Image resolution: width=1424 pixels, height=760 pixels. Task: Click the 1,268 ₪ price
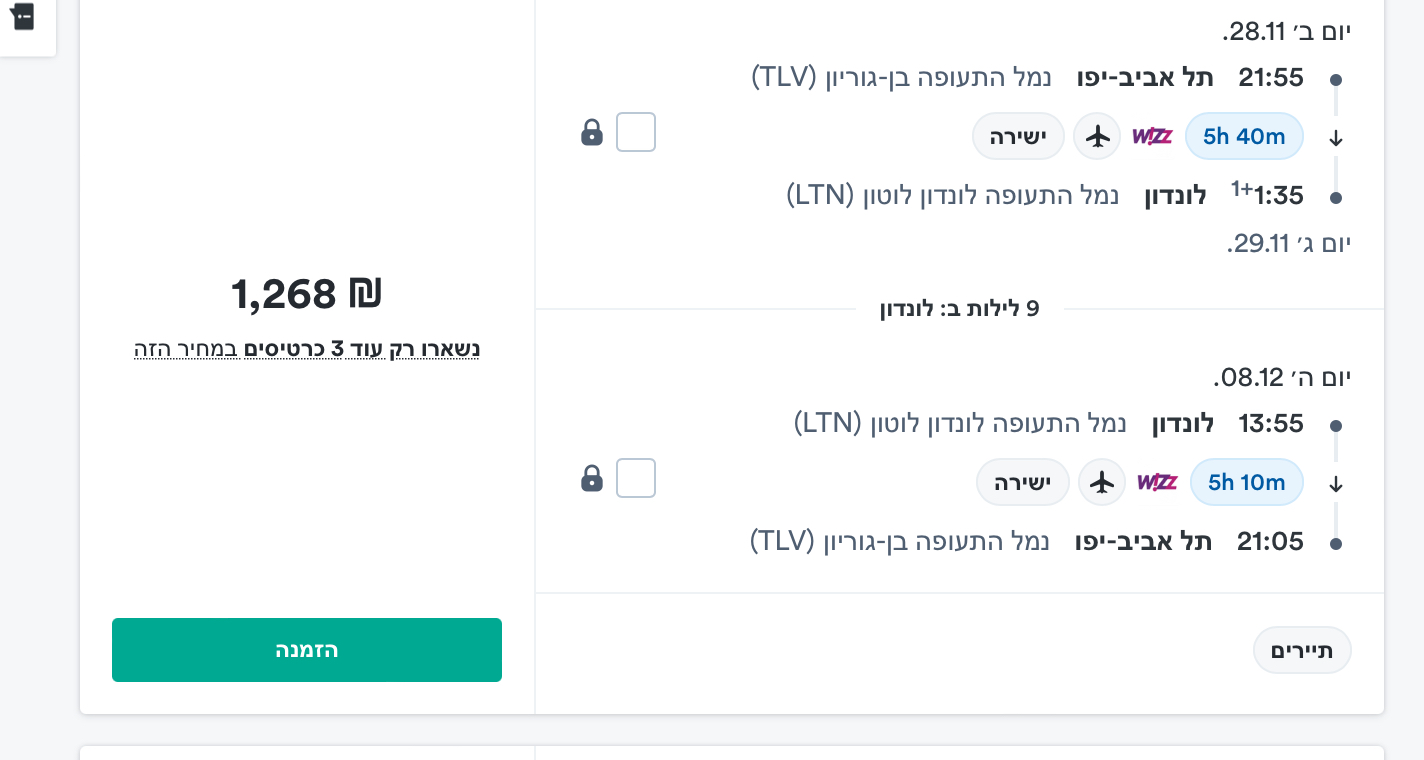[307, 294]
